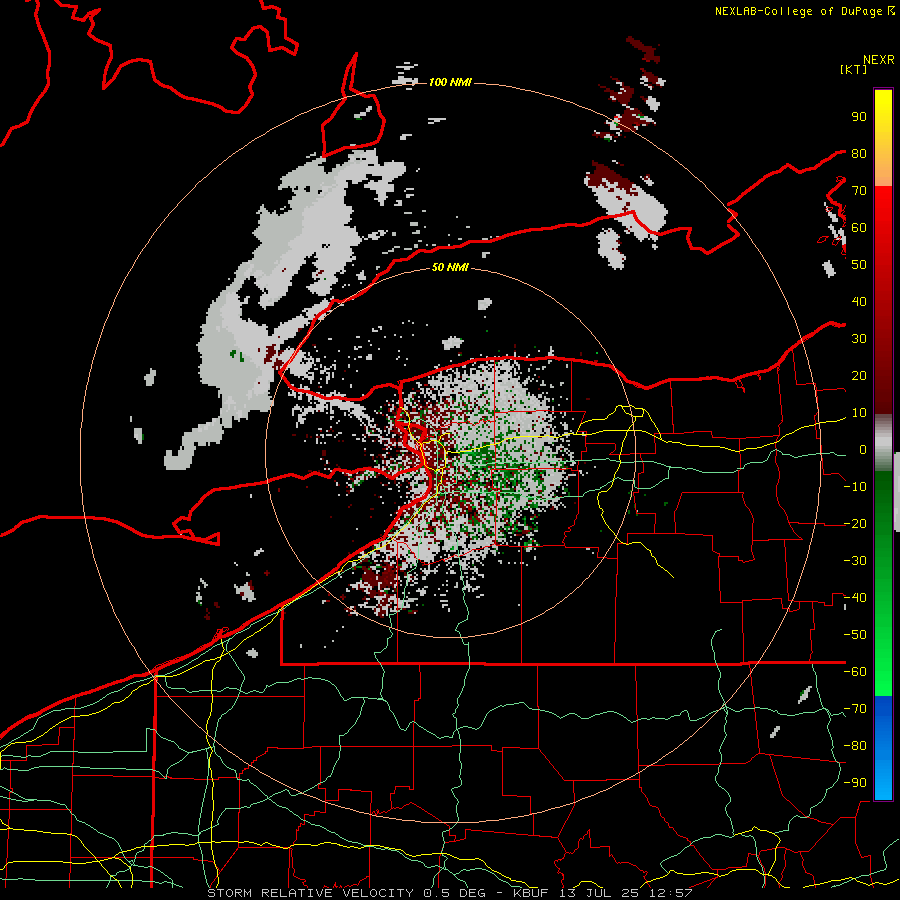This screenshot has width=900, height=900.
Task: Click the 80 value on the velocity scale
Action: click(859, 153)
